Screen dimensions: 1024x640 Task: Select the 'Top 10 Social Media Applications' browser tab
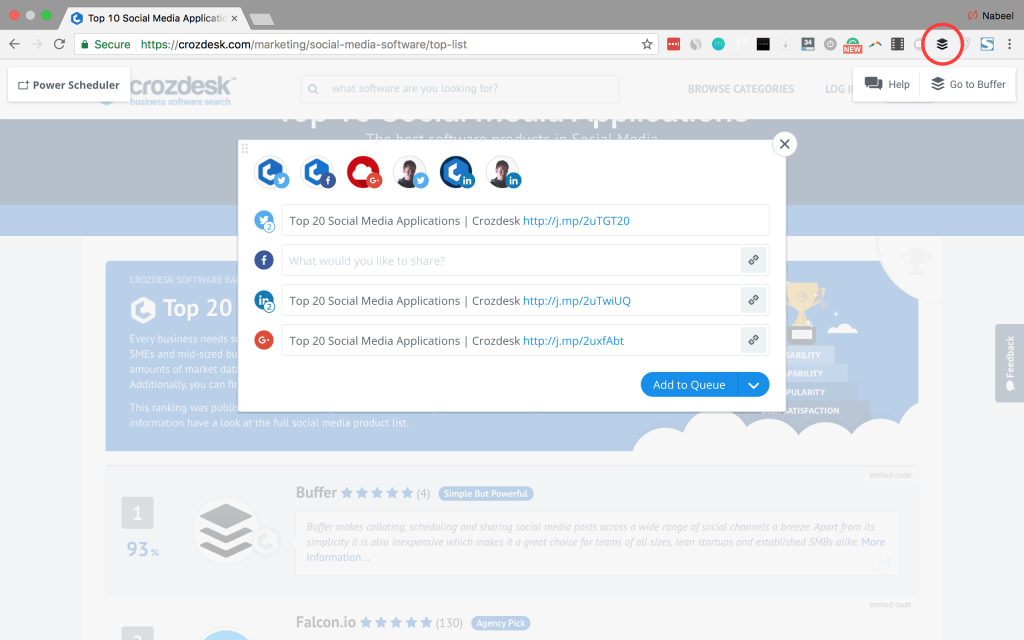pyautogui.click(x=154, y=18)
